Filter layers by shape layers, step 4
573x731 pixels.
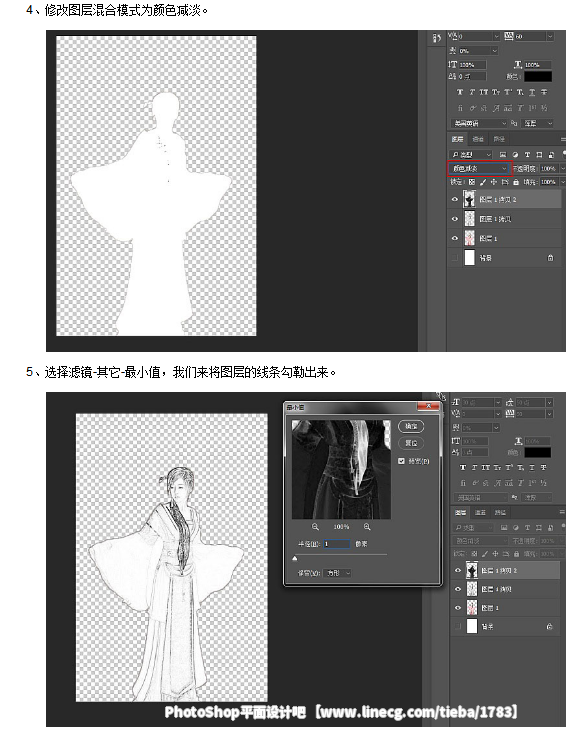(x=539, y=155)
